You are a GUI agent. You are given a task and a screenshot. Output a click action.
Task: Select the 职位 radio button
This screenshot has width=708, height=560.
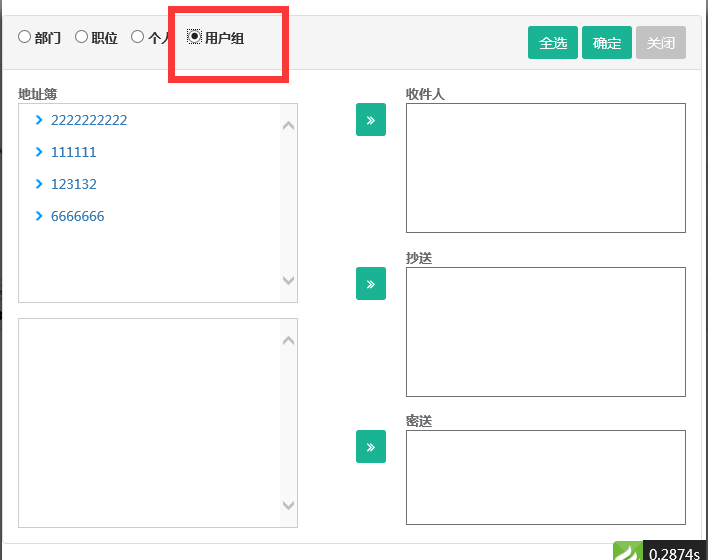coord(81,37)
